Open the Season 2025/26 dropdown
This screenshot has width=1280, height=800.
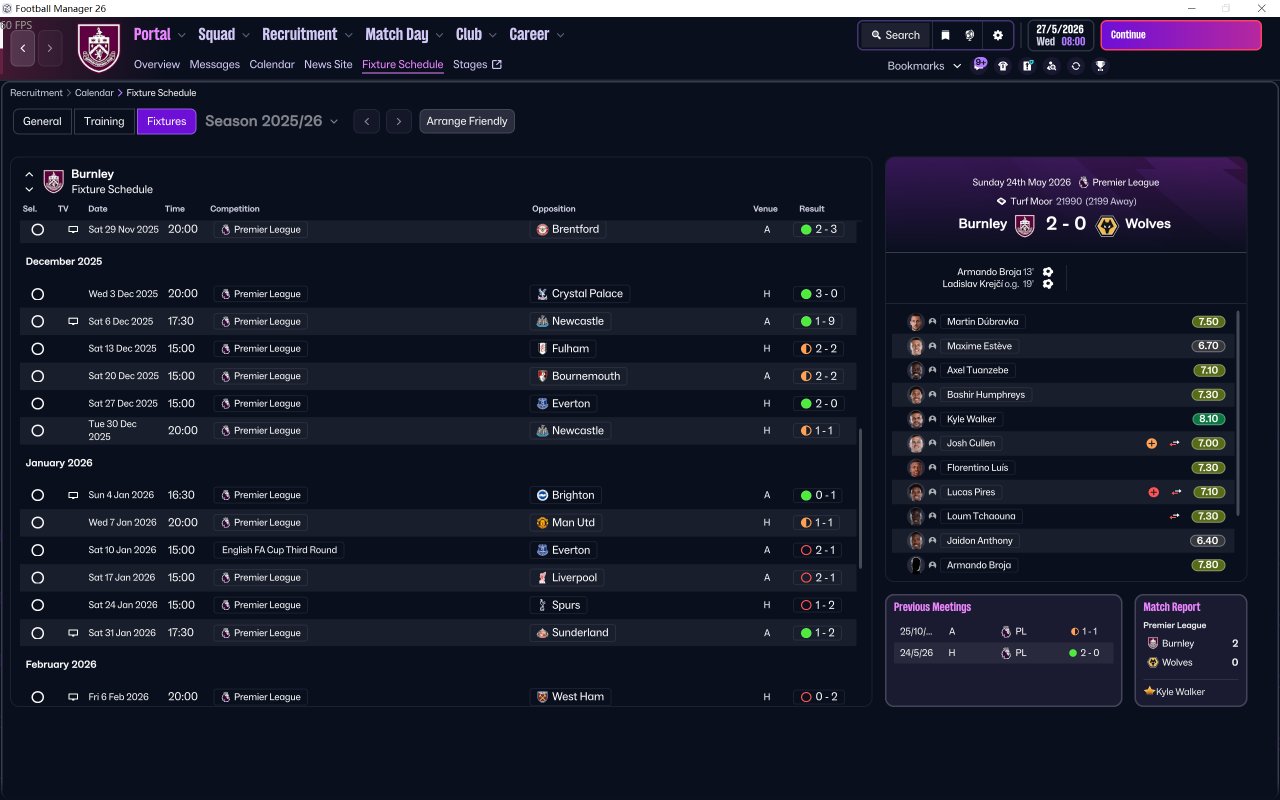(x=272, y=121)
